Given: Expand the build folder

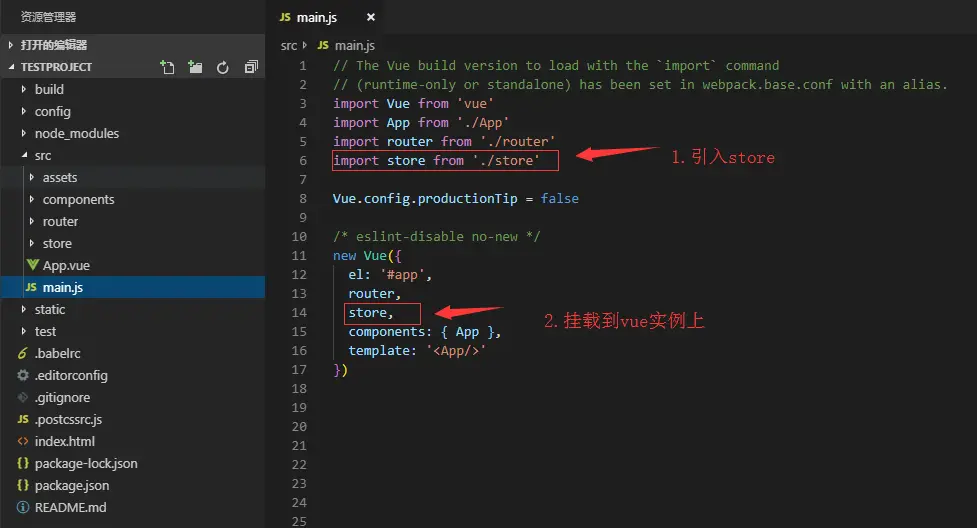Looking at the screenshot, I should (24, 89).
